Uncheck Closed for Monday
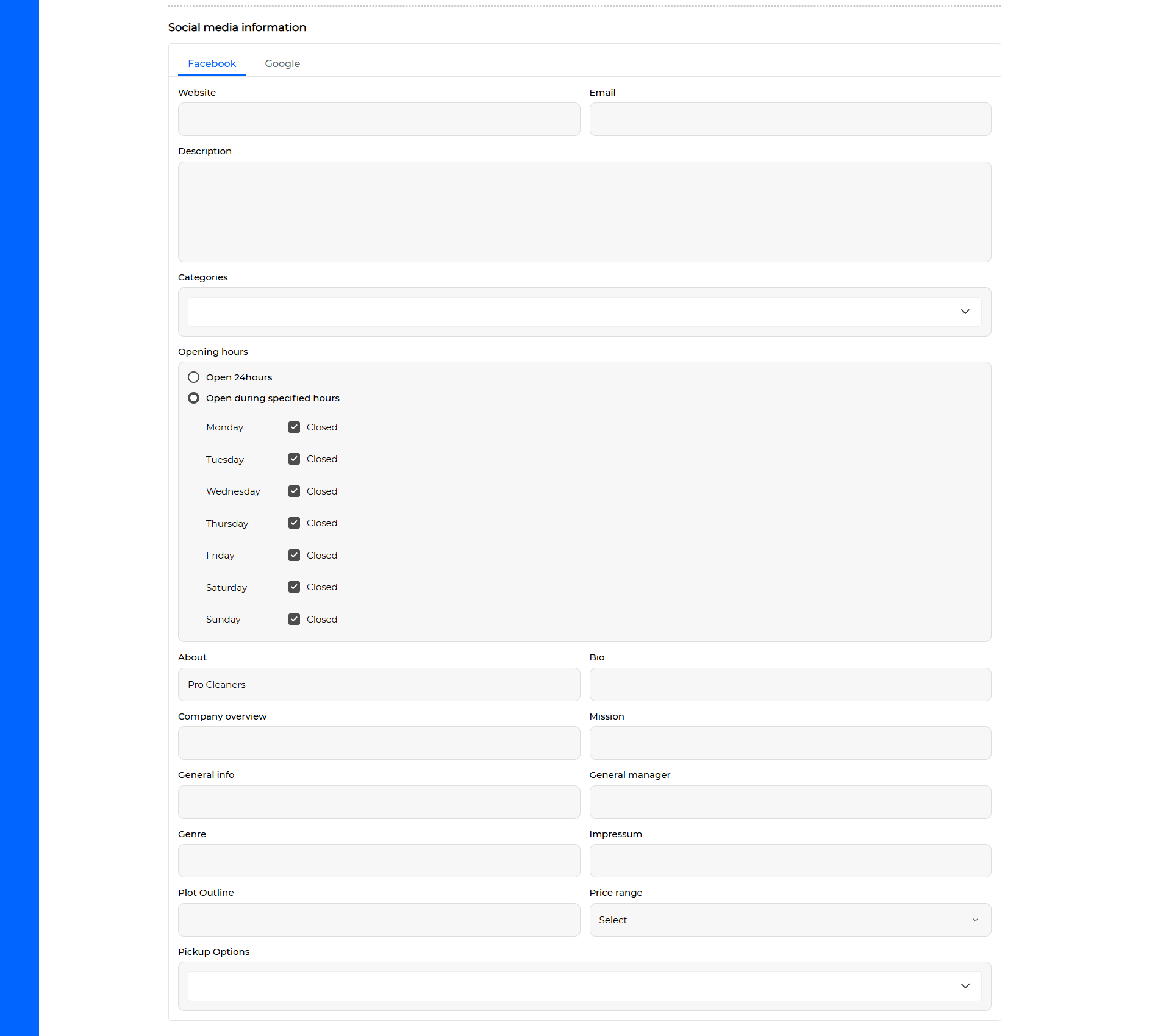The image size is (1158, 1036). pyautogui.click(x=294, y=427)
